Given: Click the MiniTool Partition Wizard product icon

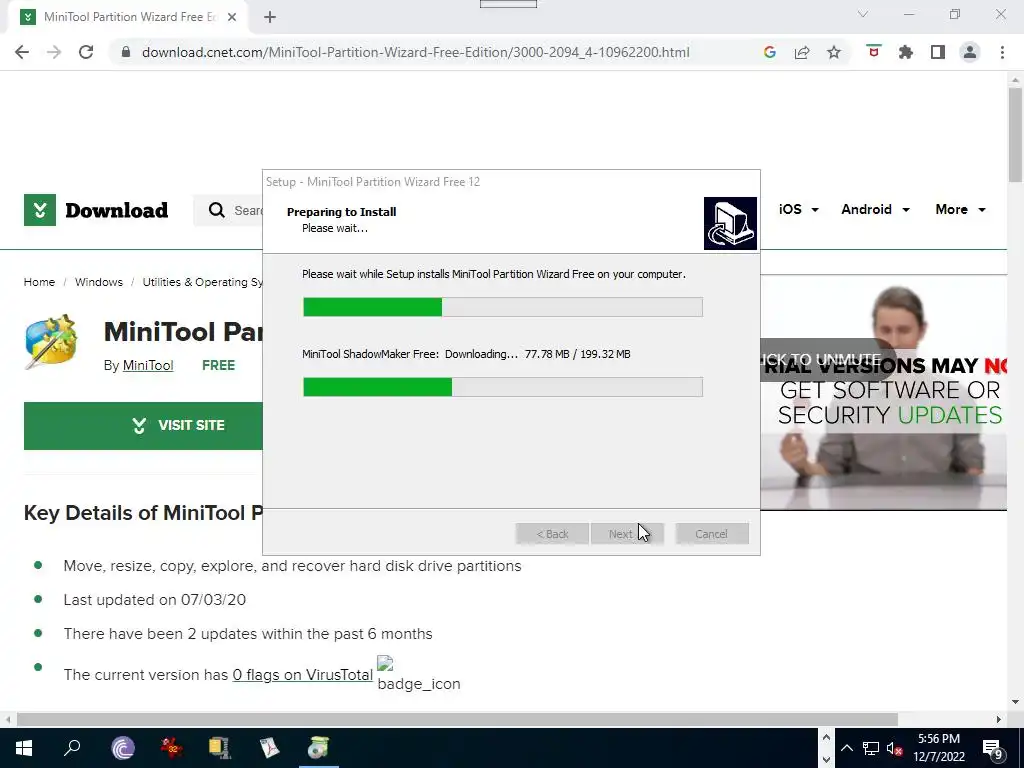Looking at the screenshot, I should coord(52,342).
